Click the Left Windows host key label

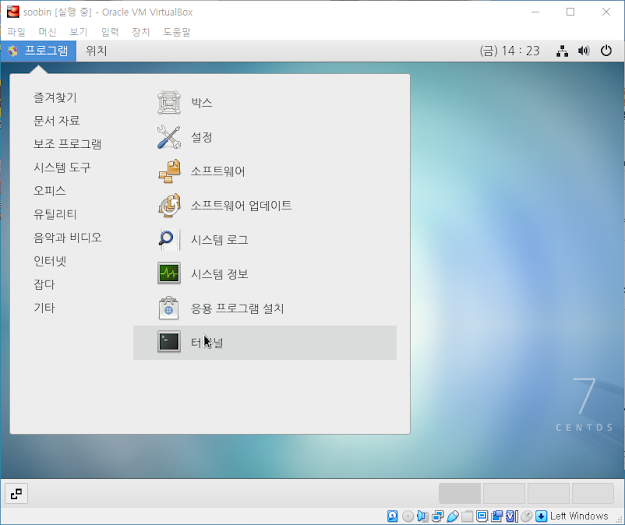579,516
